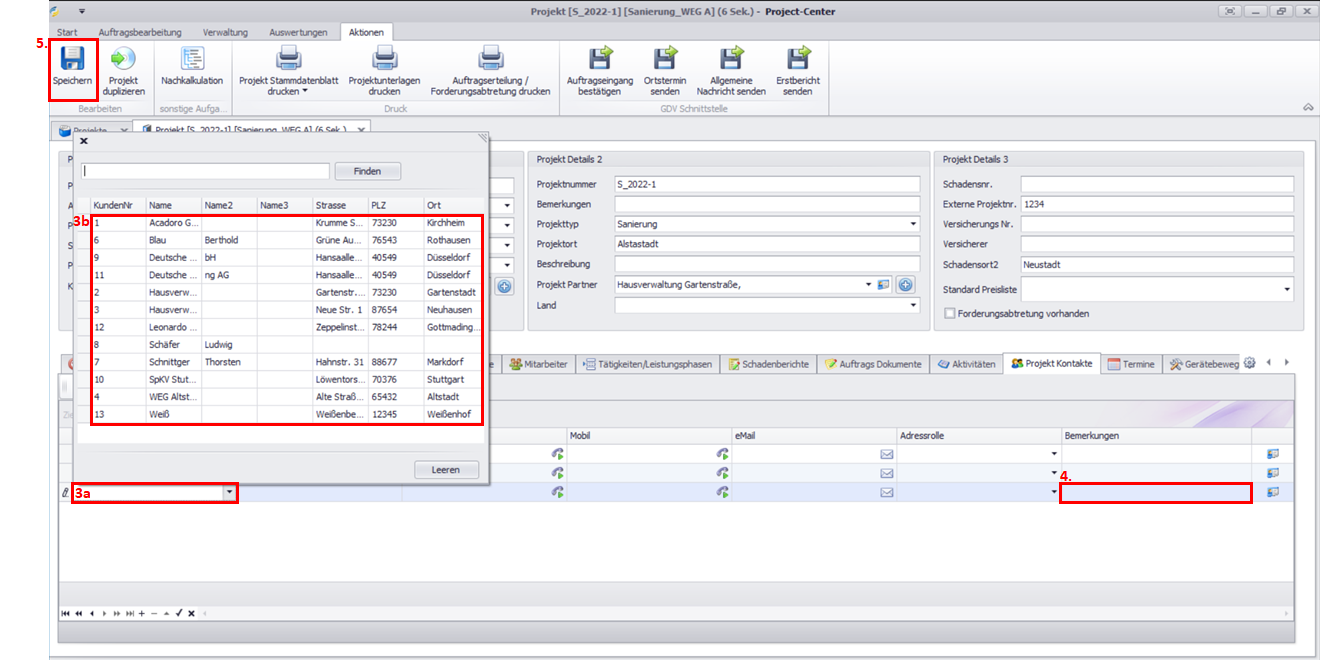Open Projekt Stammdatenblatt drucken dropdown
Screen dimensions: 1320x660
pos(304,91)
